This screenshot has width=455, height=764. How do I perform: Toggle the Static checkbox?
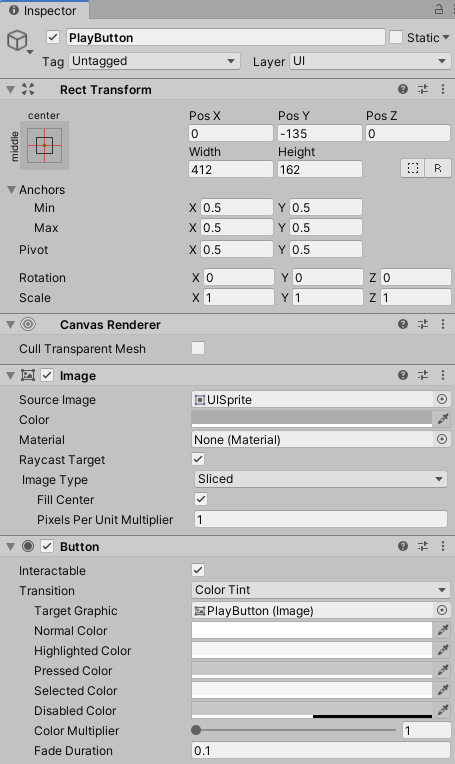point(396,38)
